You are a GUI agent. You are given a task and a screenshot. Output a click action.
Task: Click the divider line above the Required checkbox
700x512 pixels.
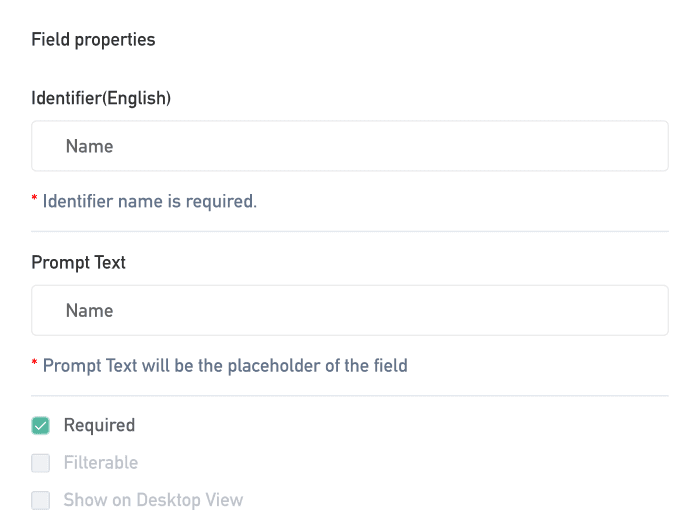coord(350,396)
